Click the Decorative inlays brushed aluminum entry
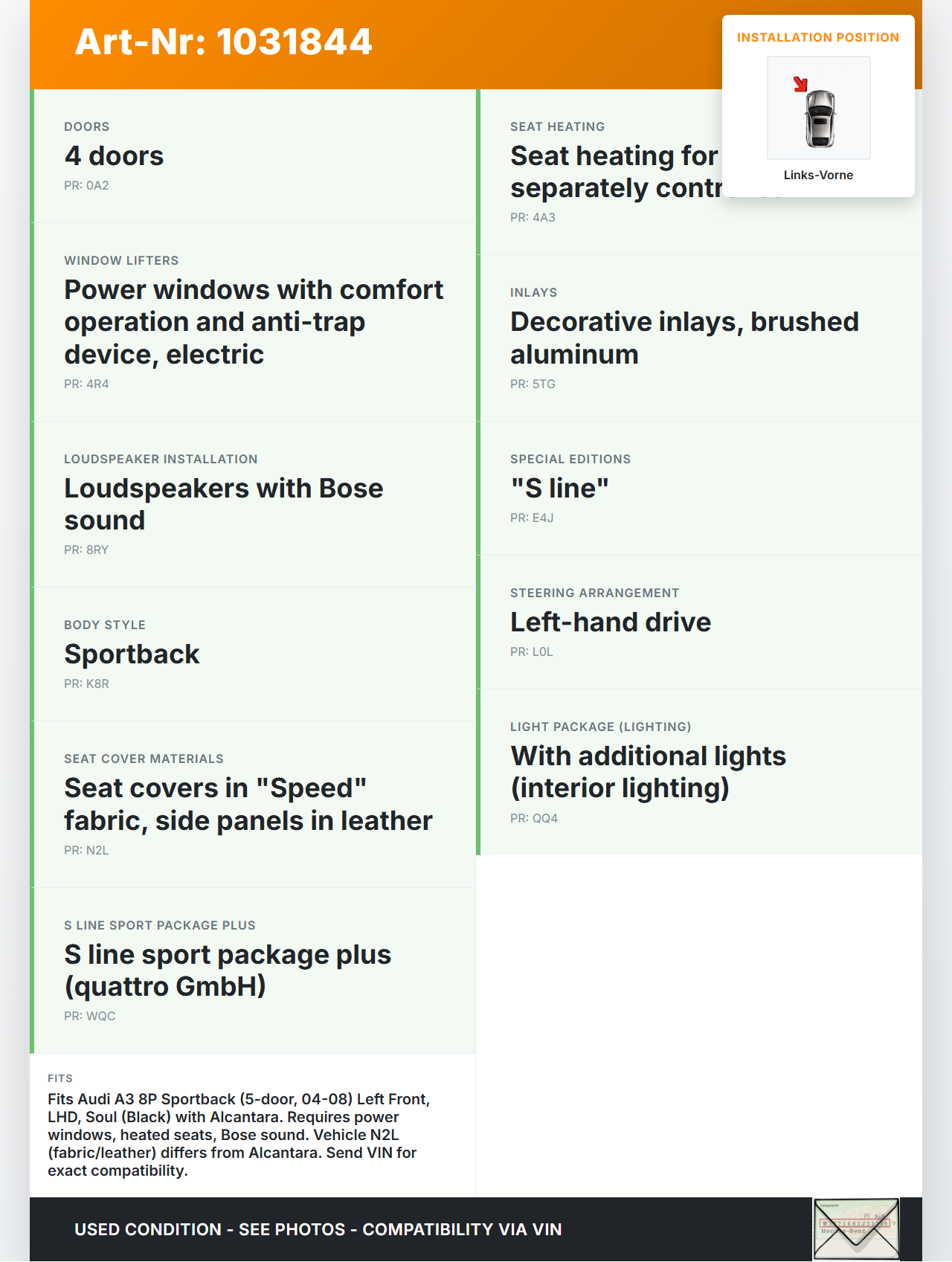The height and width of the screenshot is (1262, 952). (684, 338)
